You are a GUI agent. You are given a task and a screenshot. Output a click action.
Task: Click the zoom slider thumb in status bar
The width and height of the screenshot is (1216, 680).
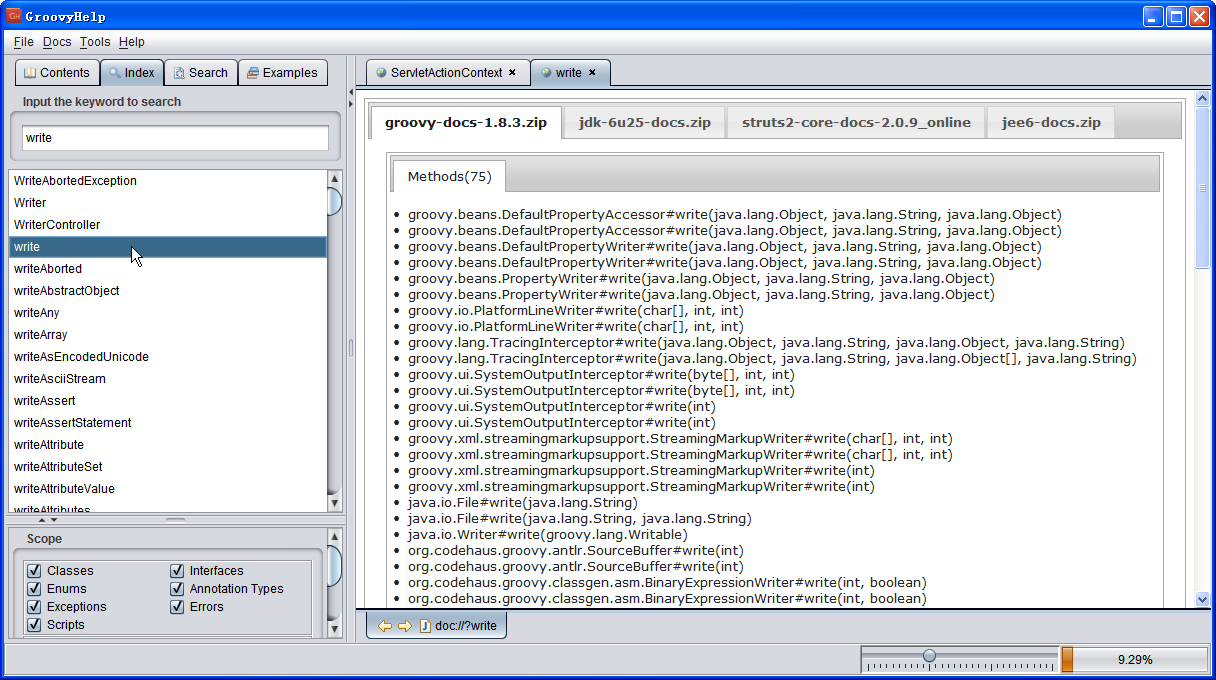[x=929, y=656]
